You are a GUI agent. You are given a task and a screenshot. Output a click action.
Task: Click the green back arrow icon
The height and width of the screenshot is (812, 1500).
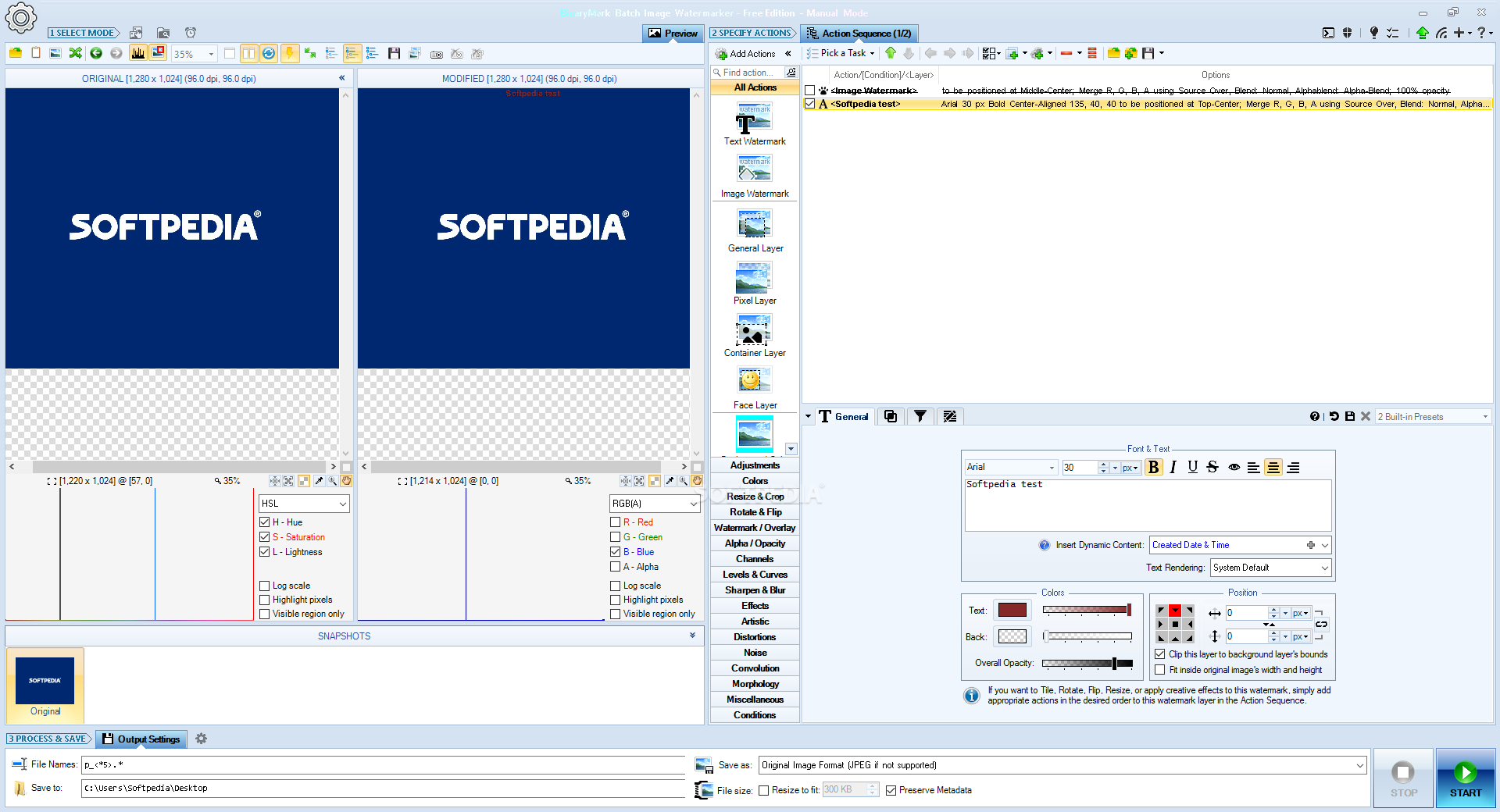(x=96, y=53)
